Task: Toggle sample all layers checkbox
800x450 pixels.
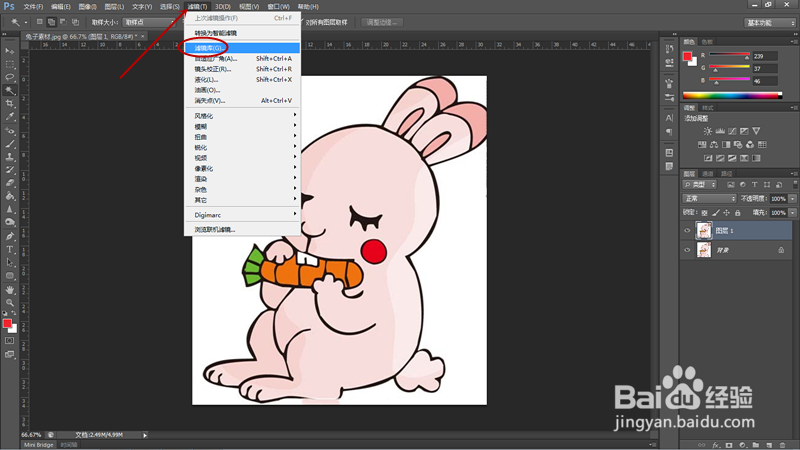Action: click(x=304, y=22)
